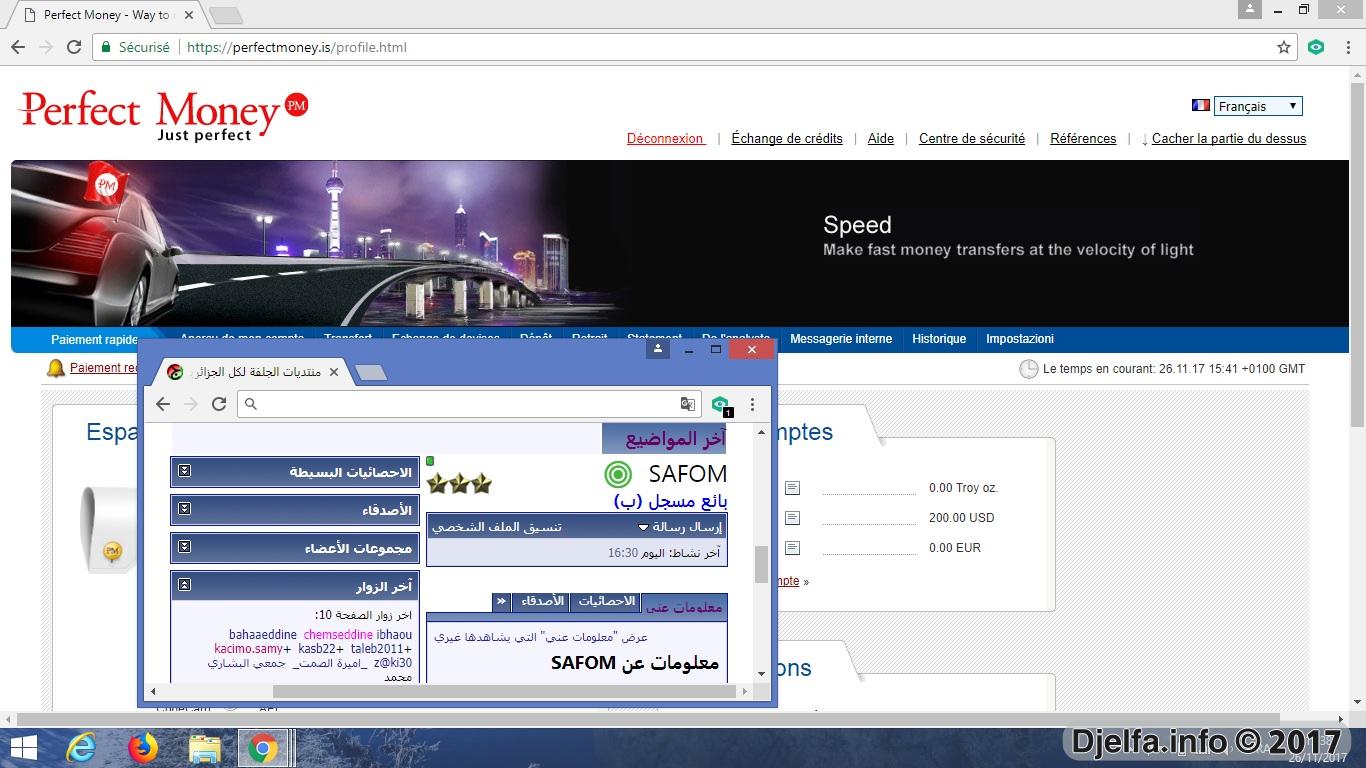Click the SAFOM green target icon
Viewport: 1366px width, 768px height.
tap(618, 474)
